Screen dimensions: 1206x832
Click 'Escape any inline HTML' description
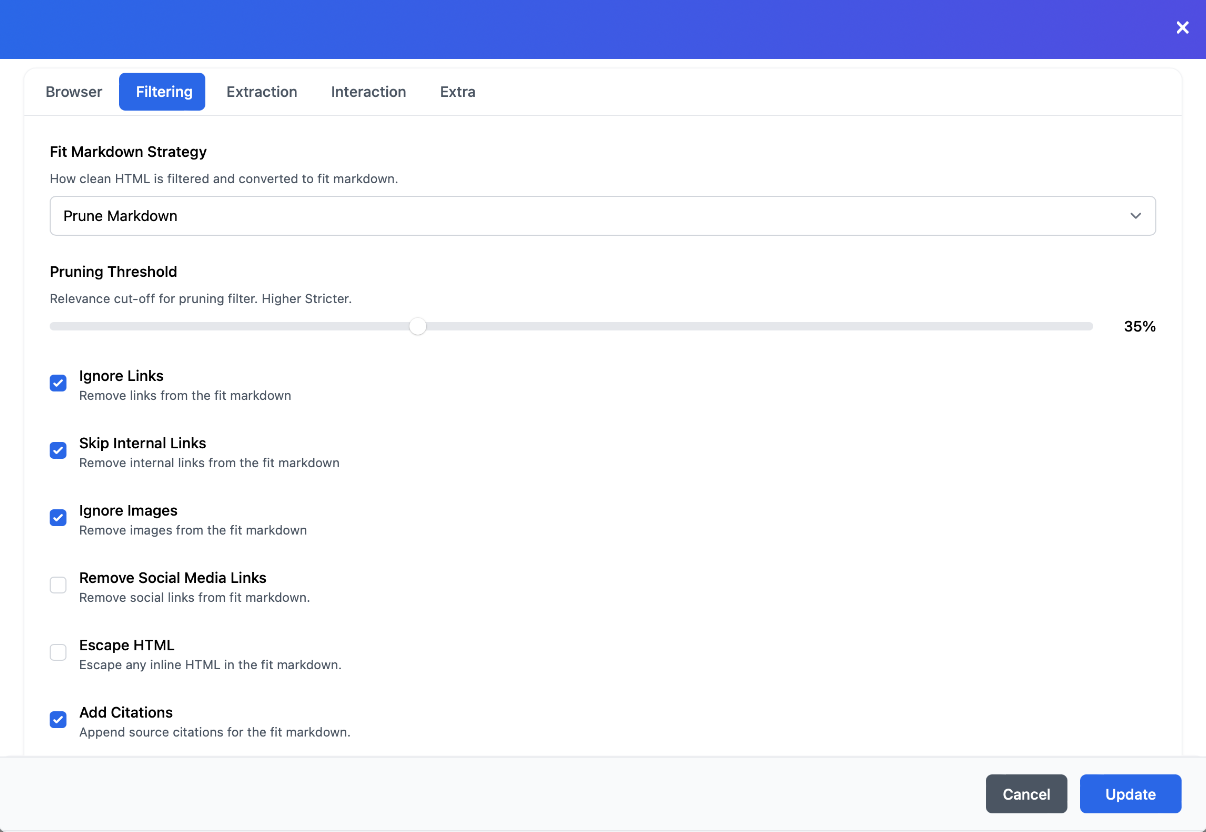tap(210, 664)
